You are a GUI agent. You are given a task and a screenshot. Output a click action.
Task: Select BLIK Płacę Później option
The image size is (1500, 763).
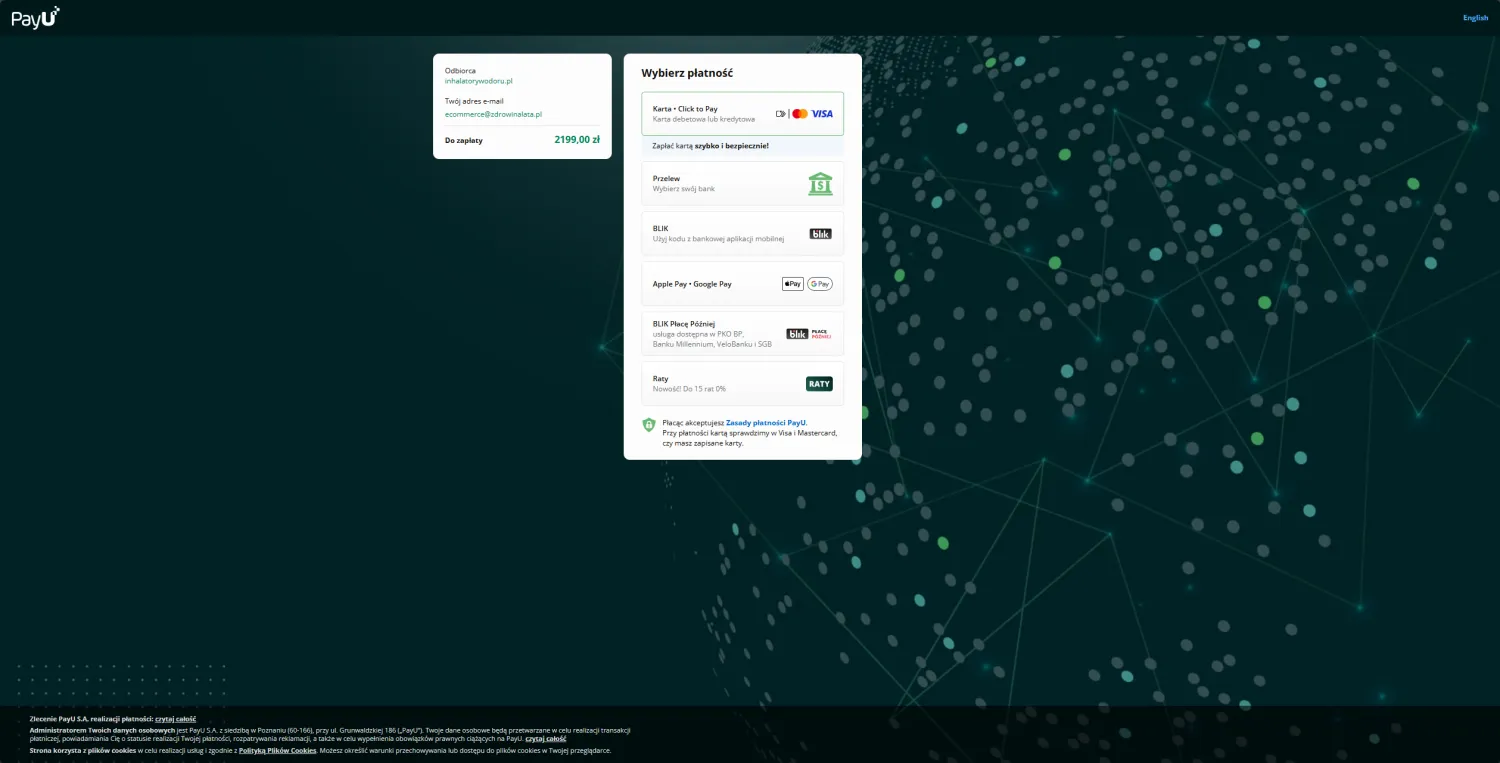(x=742, y=334)
